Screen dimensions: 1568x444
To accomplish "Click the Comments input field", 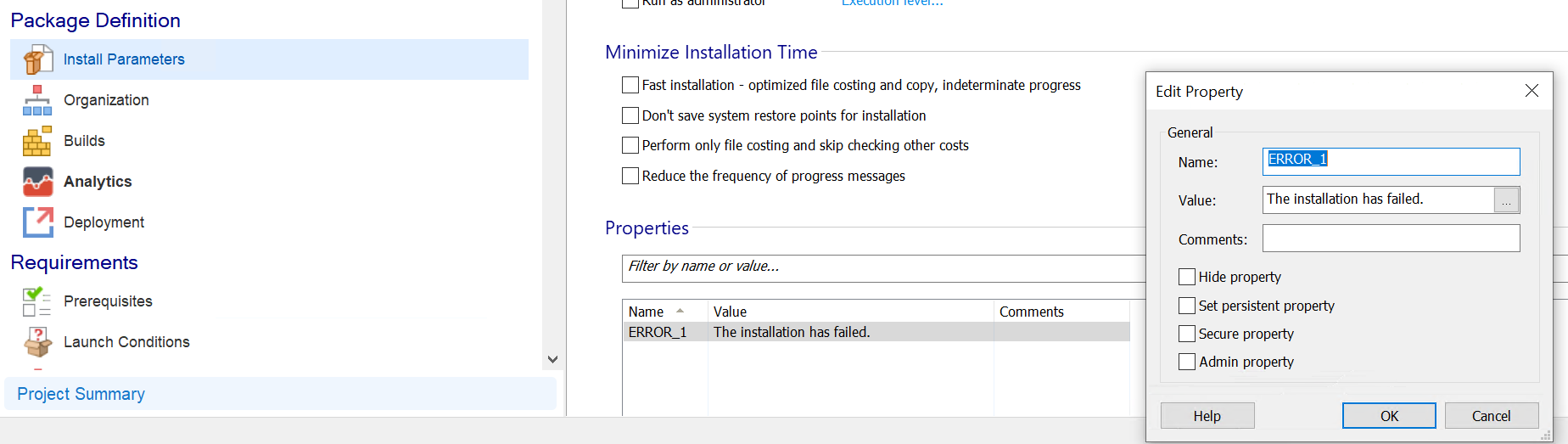I will pyautogui.click(x=1391, y=239).
